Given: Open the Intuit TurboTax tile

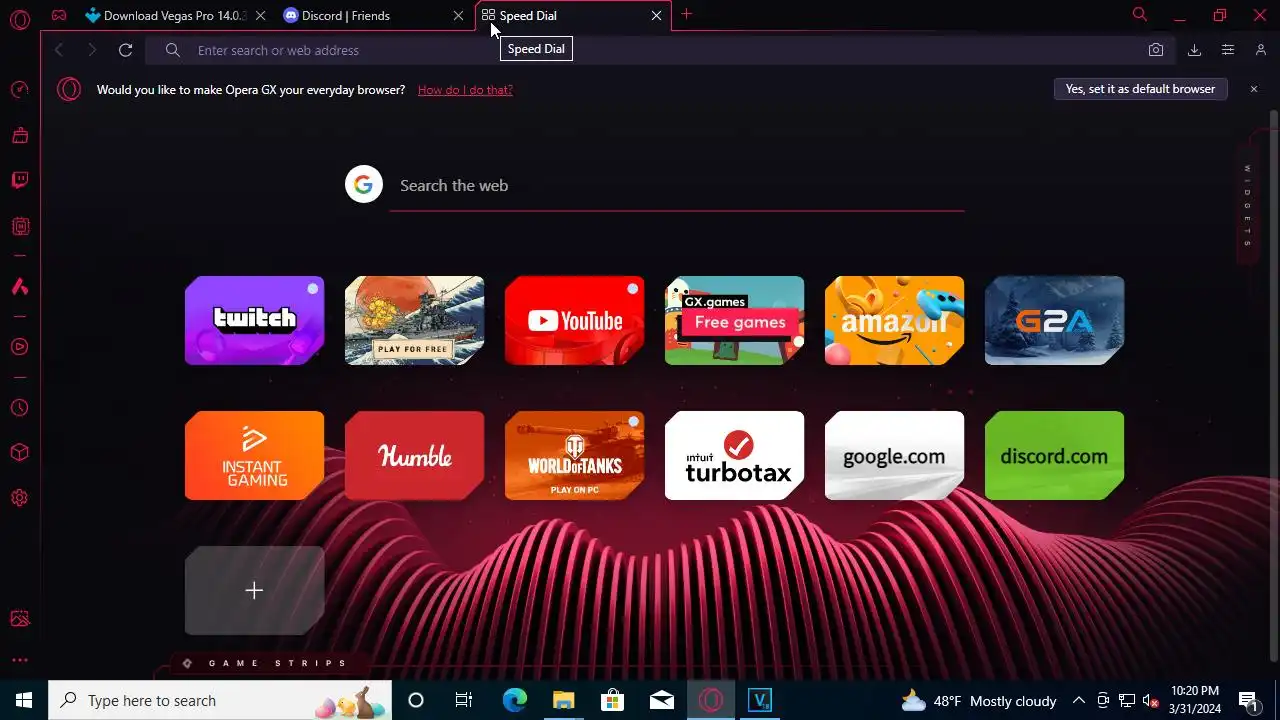Looking at the screenshot, I should [x=734, y=456].
